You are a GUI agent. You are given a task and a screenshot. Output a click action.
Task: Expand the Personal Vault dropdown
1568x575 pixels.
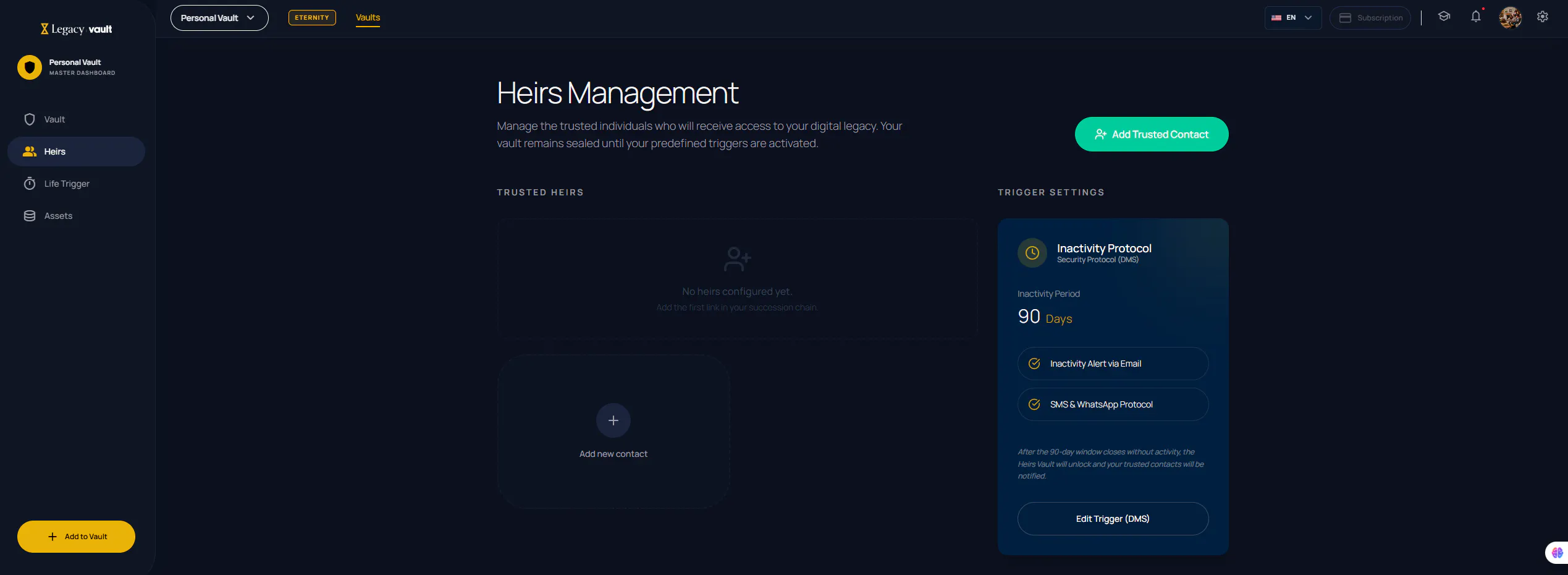(219, 18)
